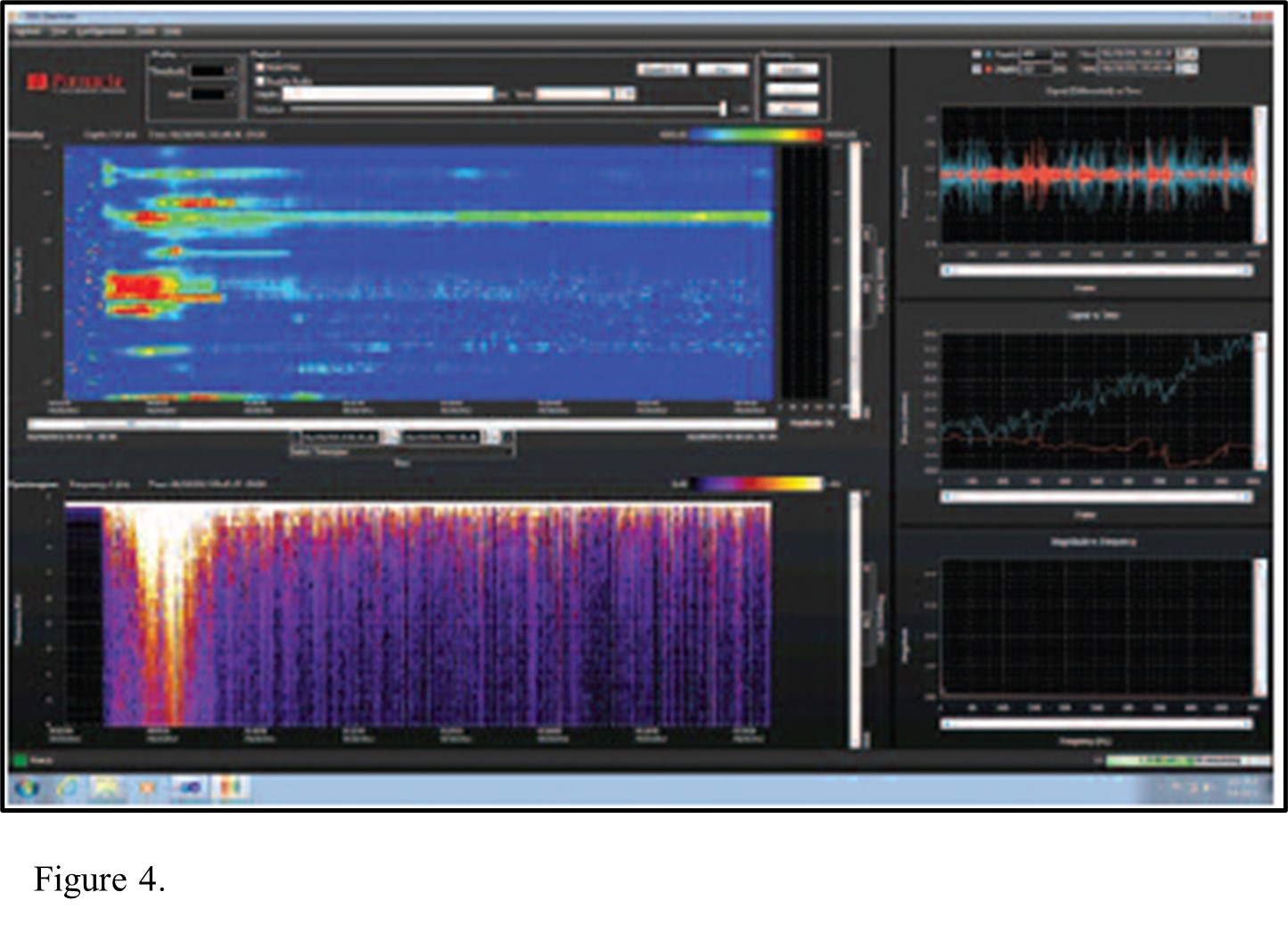Click the blue trace color marker

(x=989, y=54)
